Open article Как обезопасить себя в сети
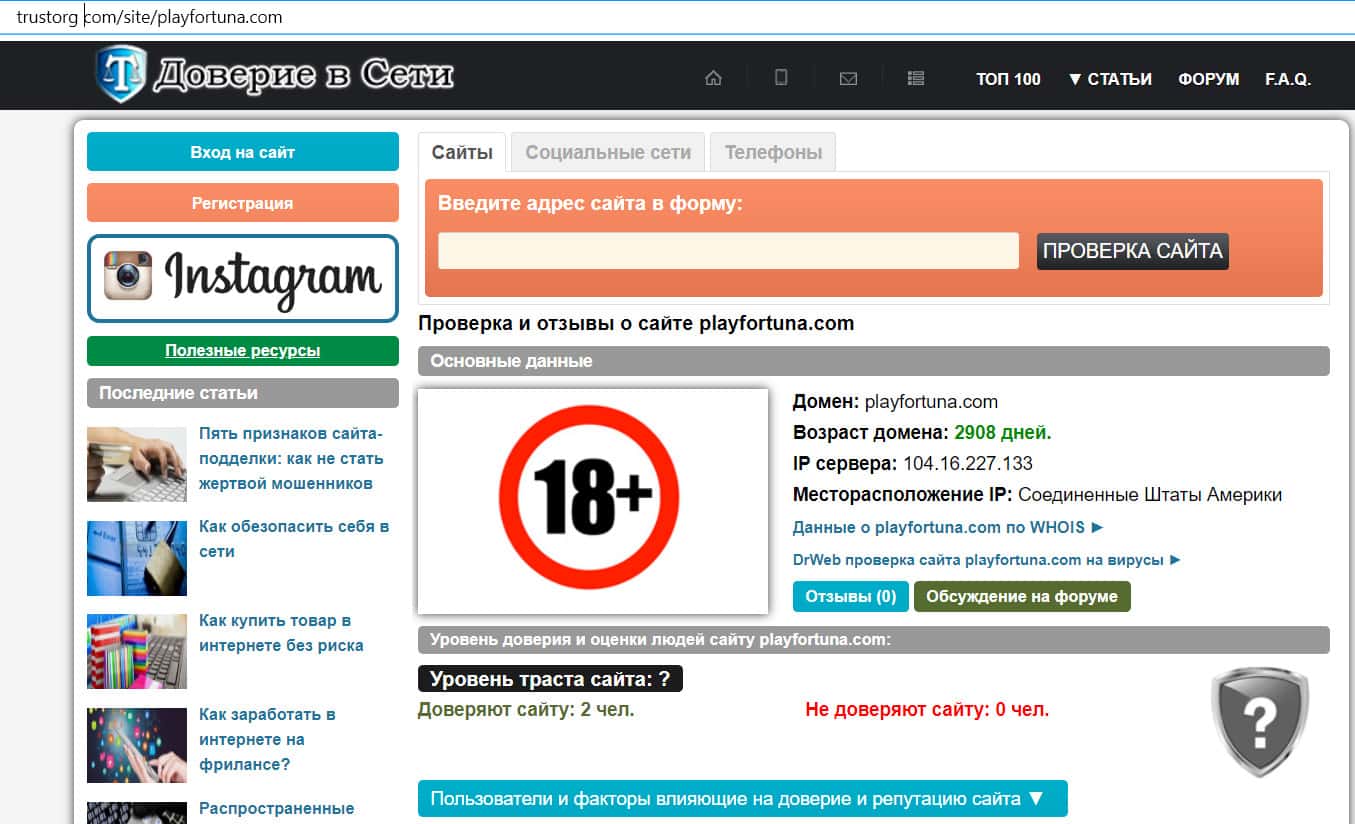This screenshot has width=1355, height=824. click(294, 539)
